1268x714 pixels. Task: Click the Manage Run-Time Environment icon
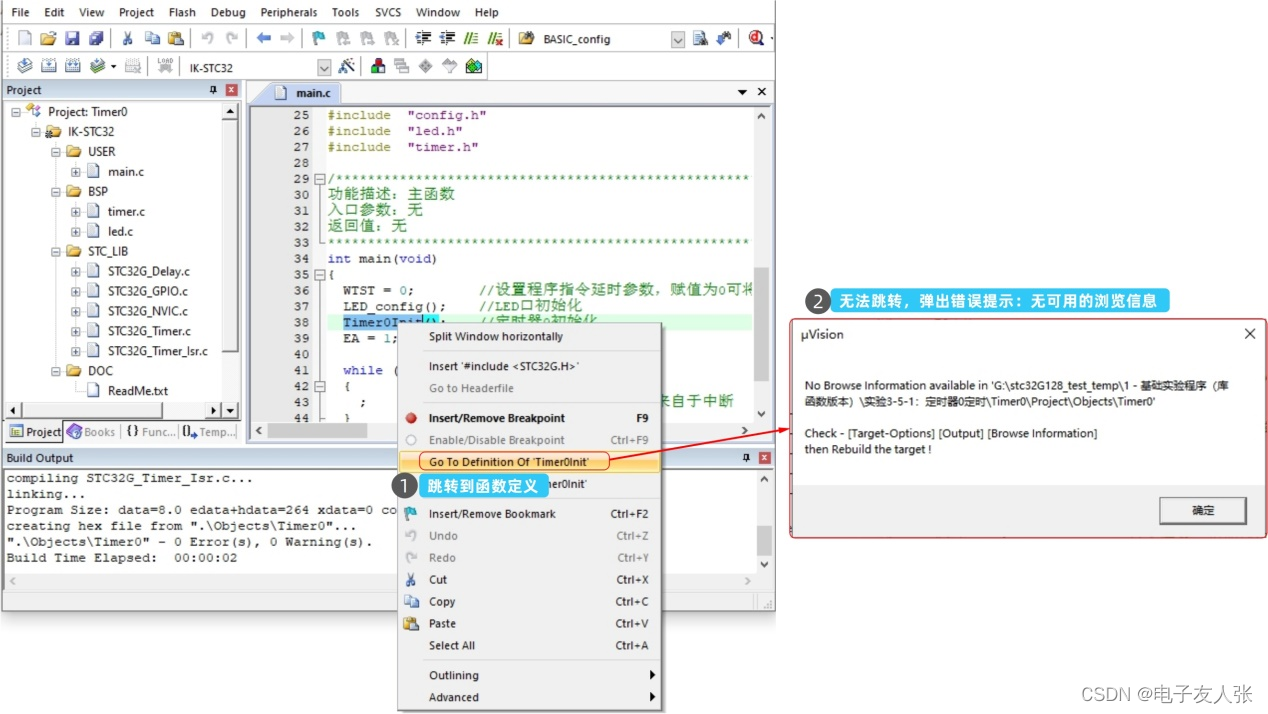(x=426, y=66)
